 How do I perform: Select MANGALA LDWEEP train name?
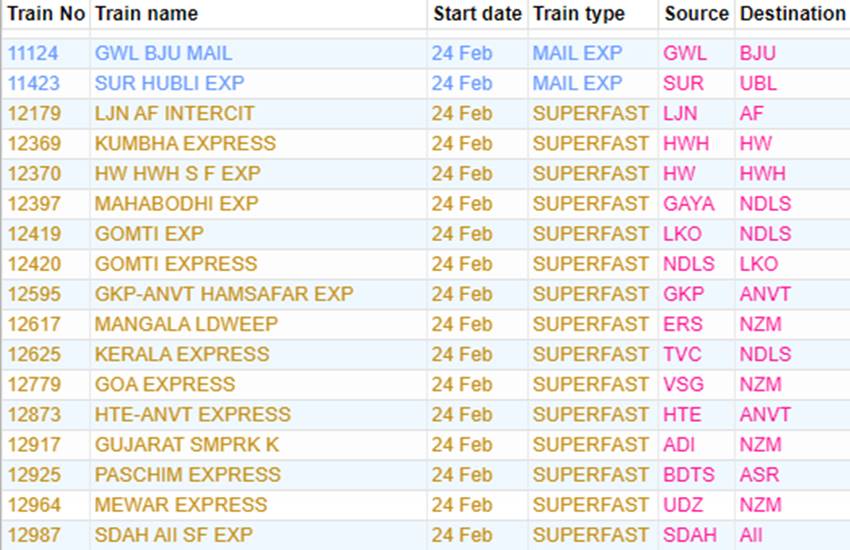pyautogui.click(x=186, y=324)
